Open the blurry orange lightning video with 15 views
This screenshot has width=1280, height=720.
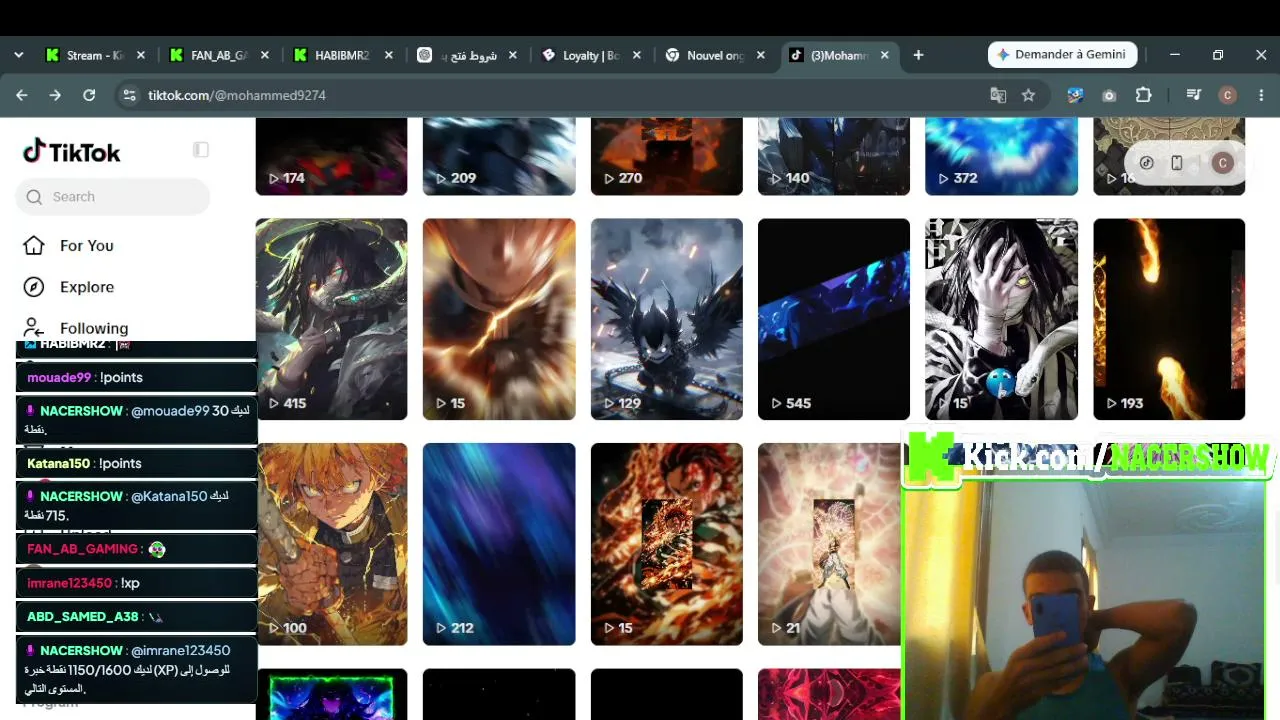point(499,319)
